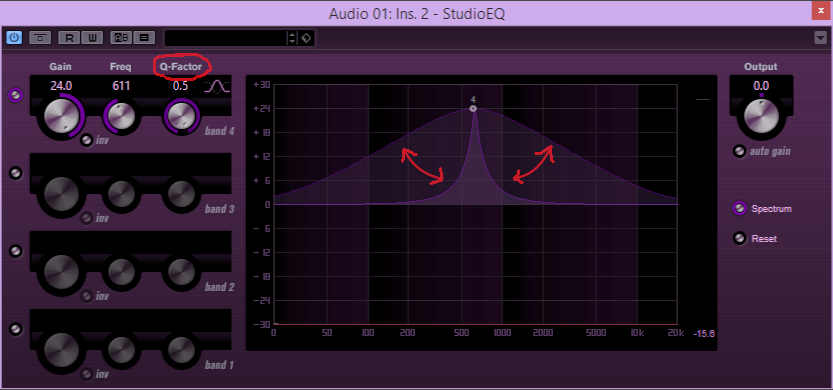Click the Q-Factor column label

(181, 67)
